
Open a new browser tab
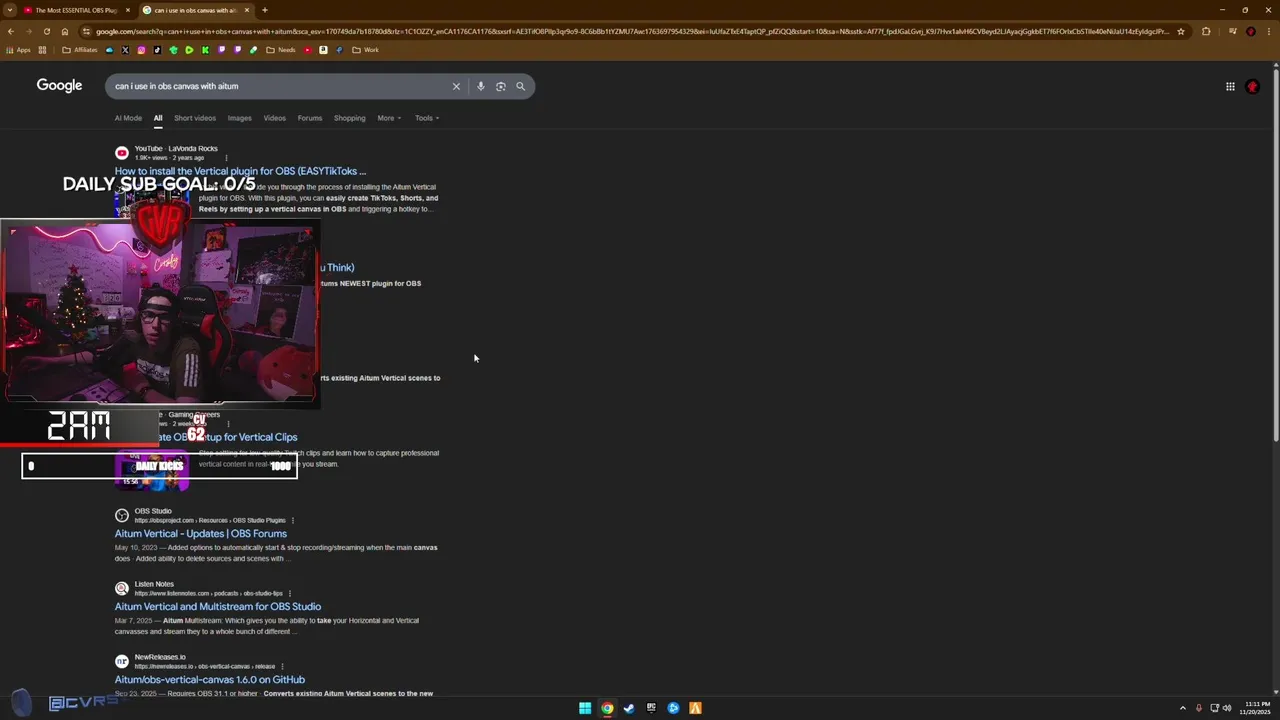tap(264, 10)
